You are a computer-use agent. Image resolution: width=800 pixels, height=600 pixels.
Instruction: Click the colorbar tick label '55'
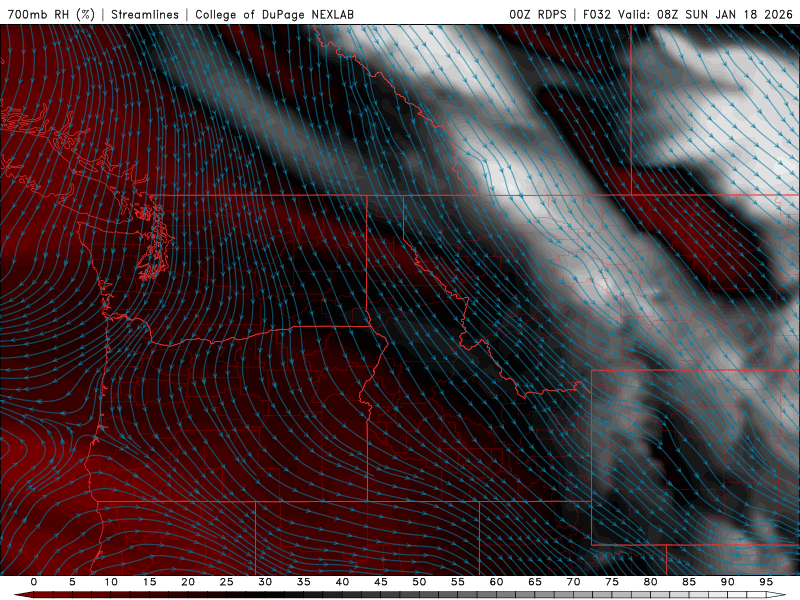458,582
